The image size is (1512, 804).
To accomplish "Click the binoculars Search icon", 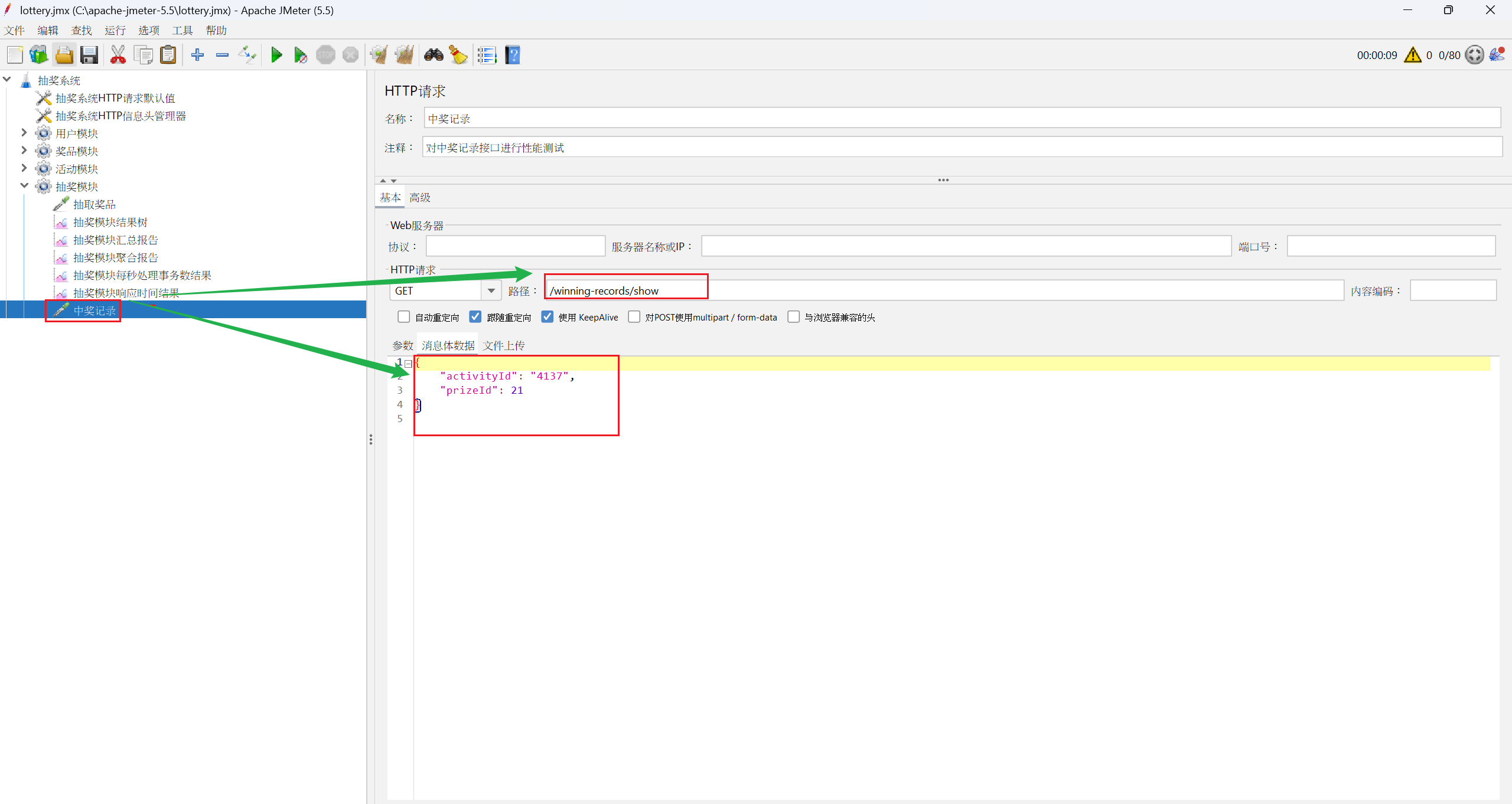I will click(434, 55).
